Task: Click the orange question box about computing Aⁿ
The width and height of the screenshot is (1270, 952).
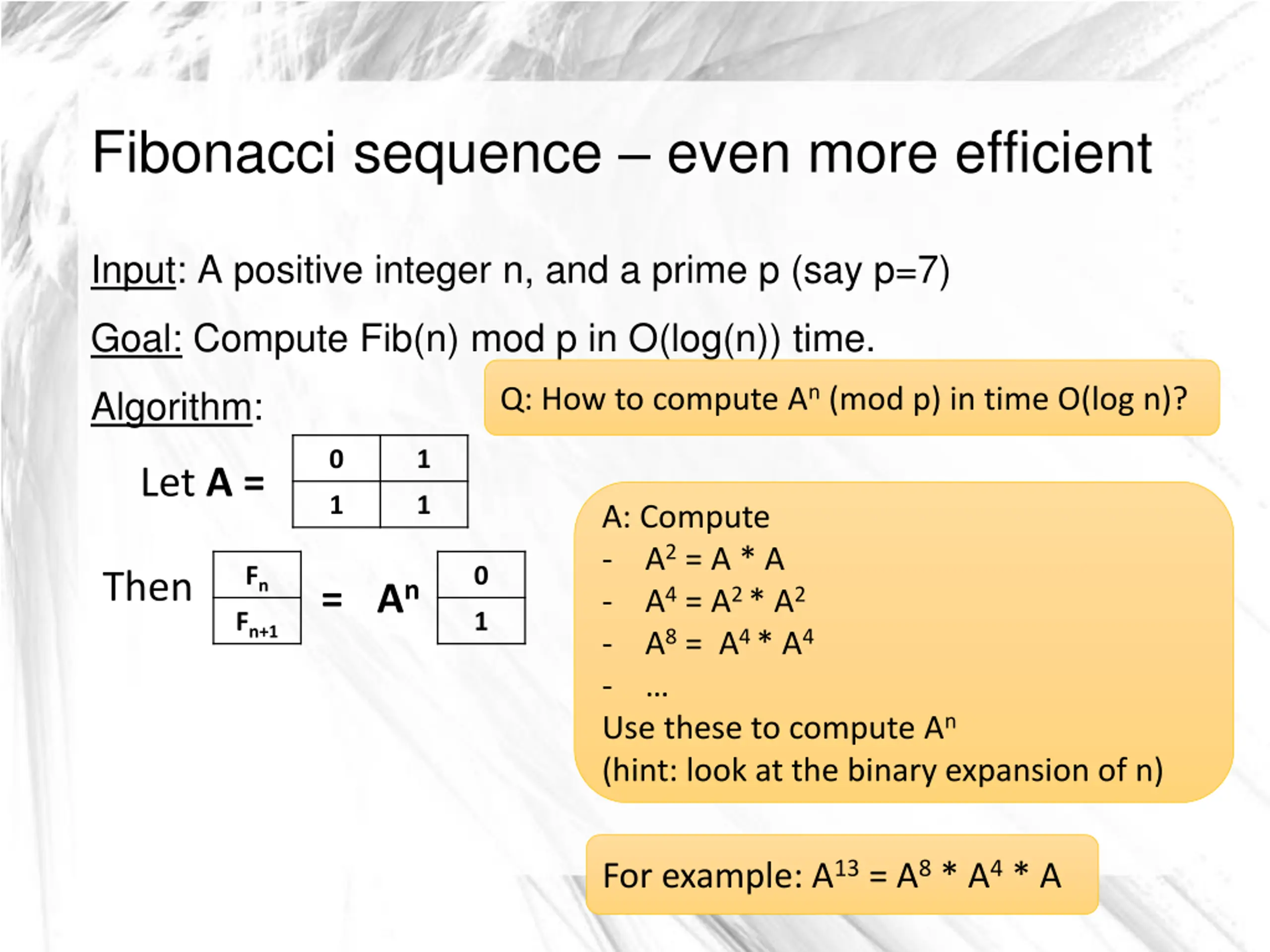Action: 852,398
